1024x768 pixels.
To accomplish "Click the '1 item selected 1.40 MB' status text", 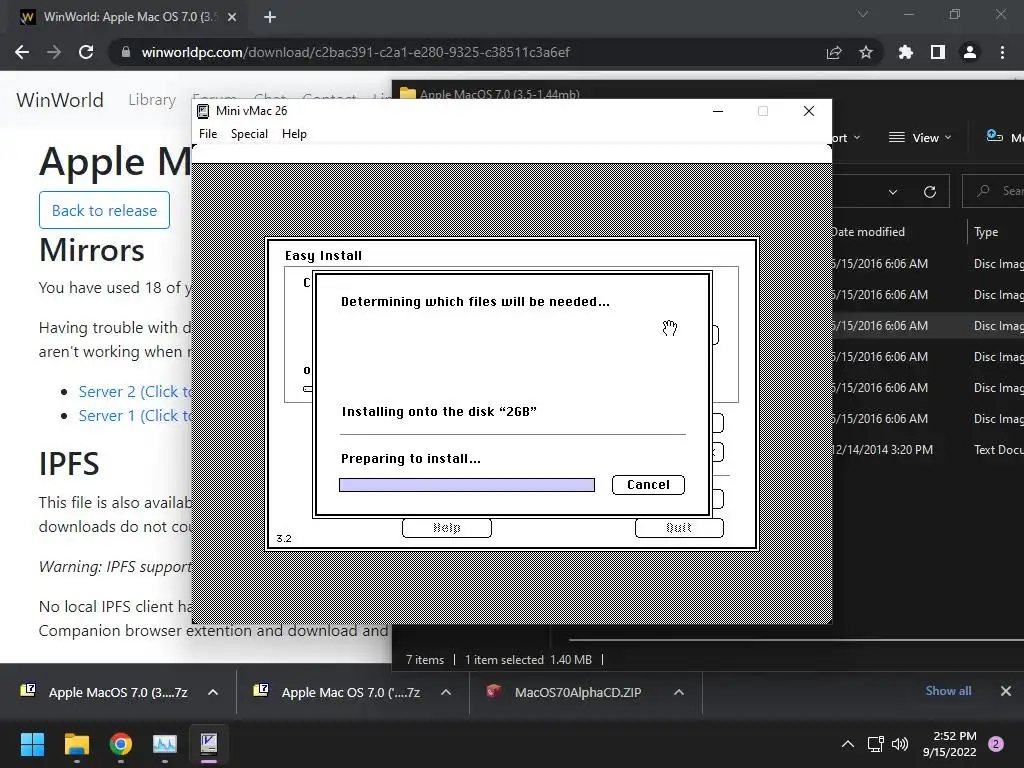I will click(528, 660).
